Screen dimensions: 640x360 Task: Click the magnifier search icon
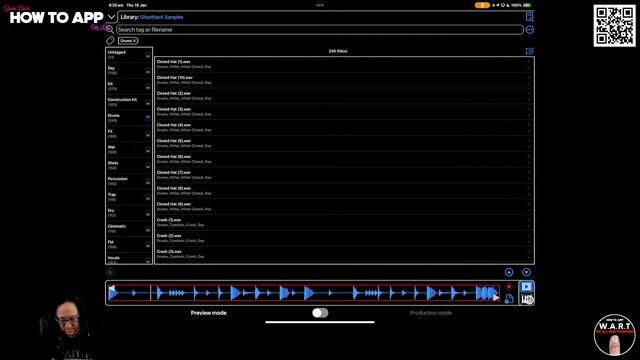(x=110, y=29)
